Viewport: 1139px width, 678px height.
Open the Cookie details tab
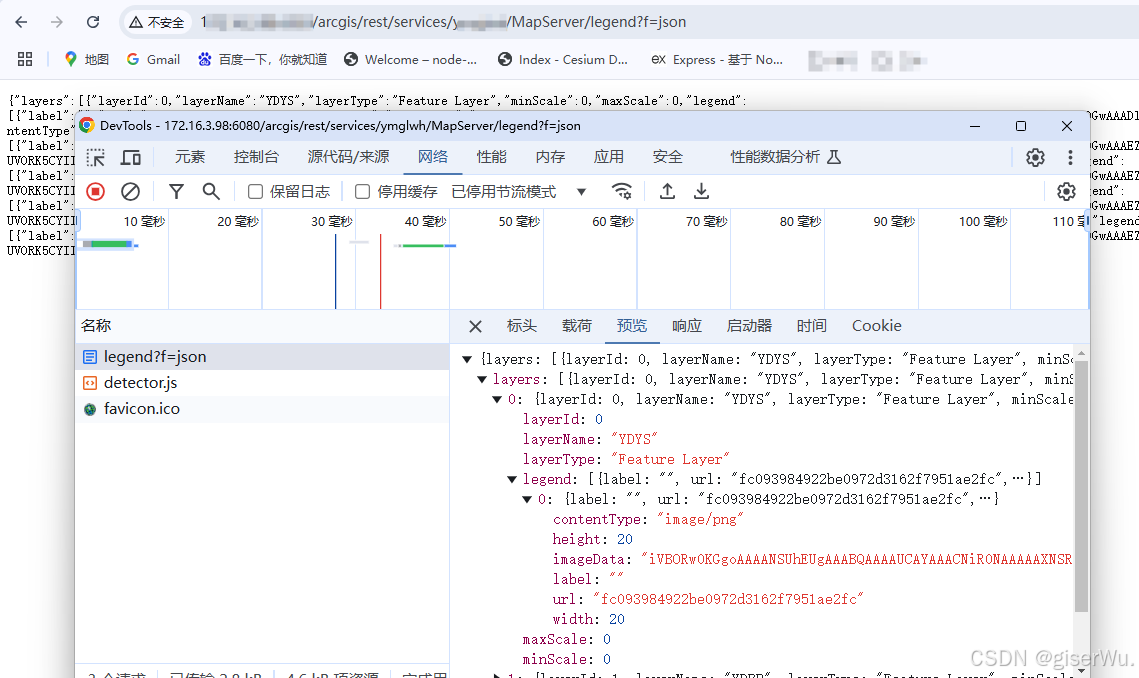pos(877,326)
